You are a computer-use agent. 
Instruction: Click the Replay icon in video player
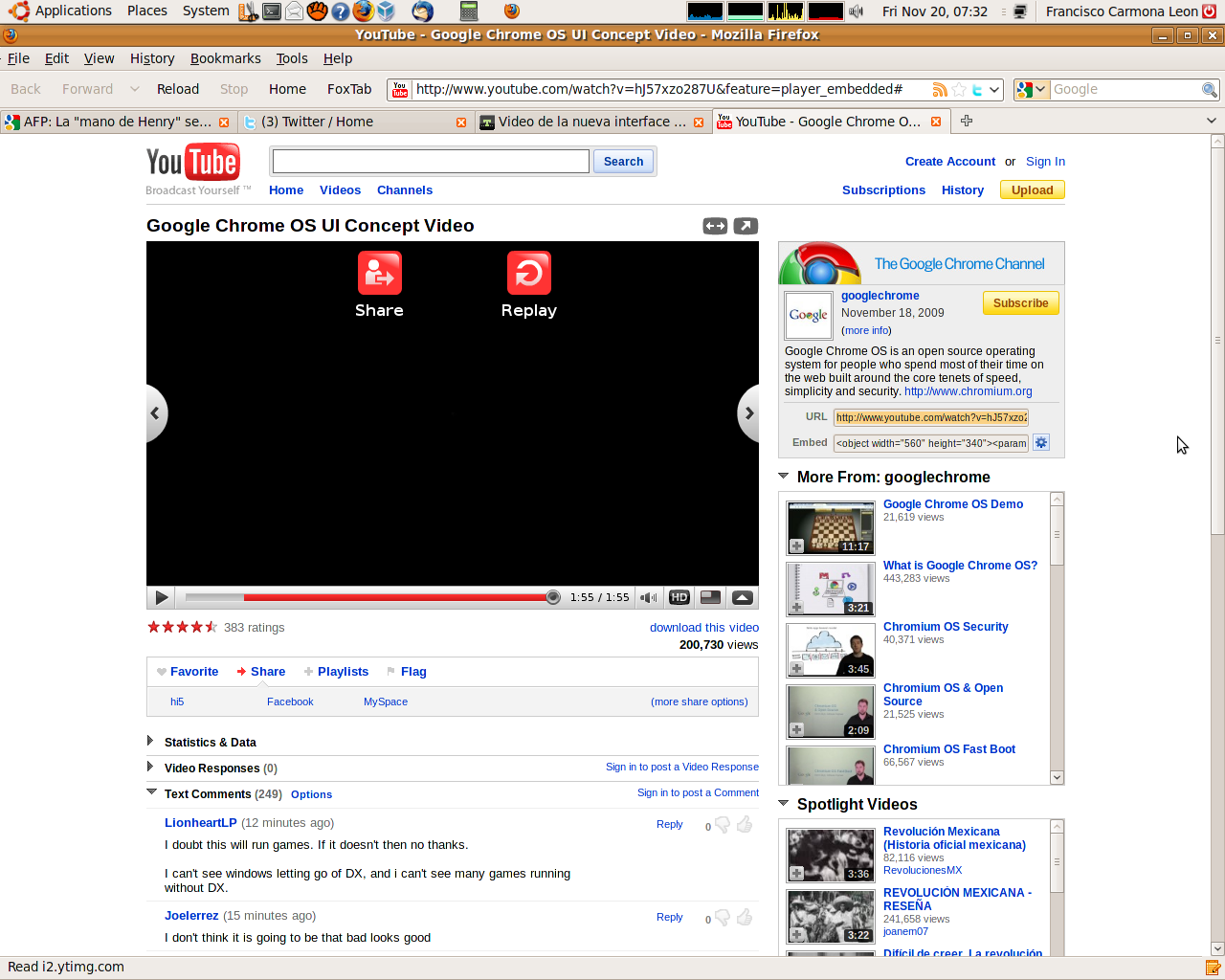coord(528,274)
